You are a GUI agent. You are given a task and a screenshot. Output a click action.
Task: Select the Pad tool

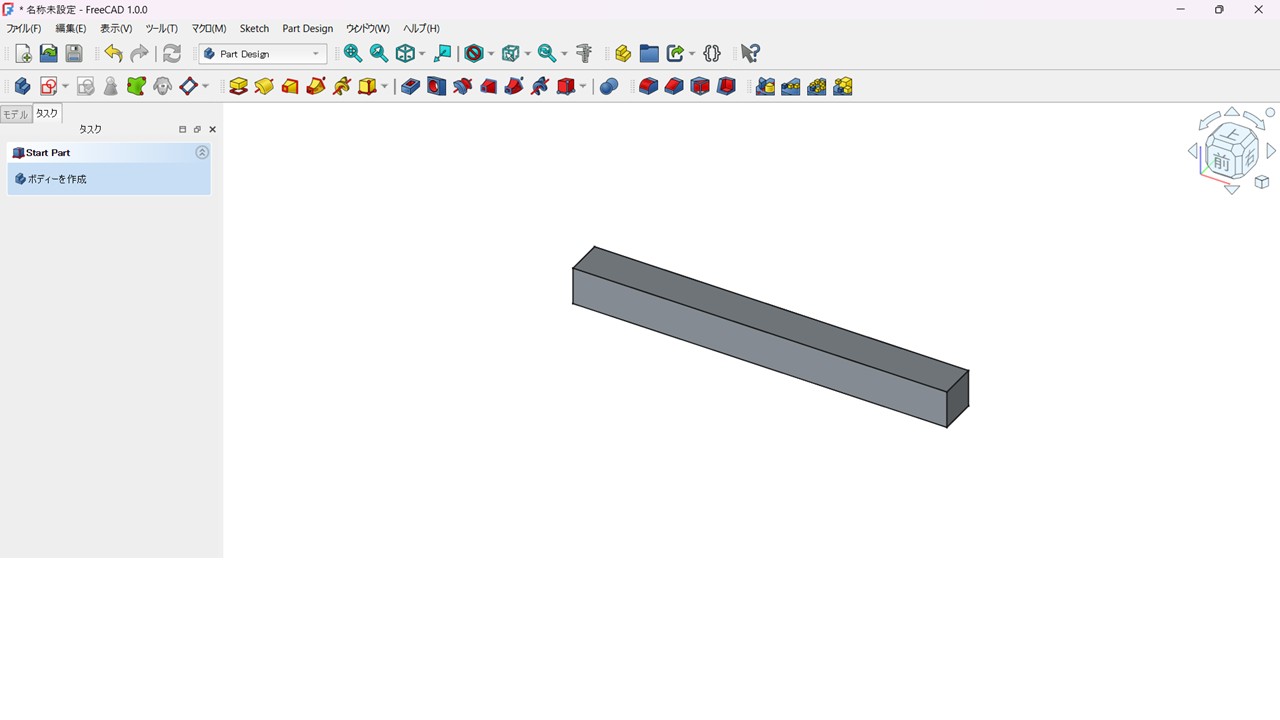click(238, 87)
